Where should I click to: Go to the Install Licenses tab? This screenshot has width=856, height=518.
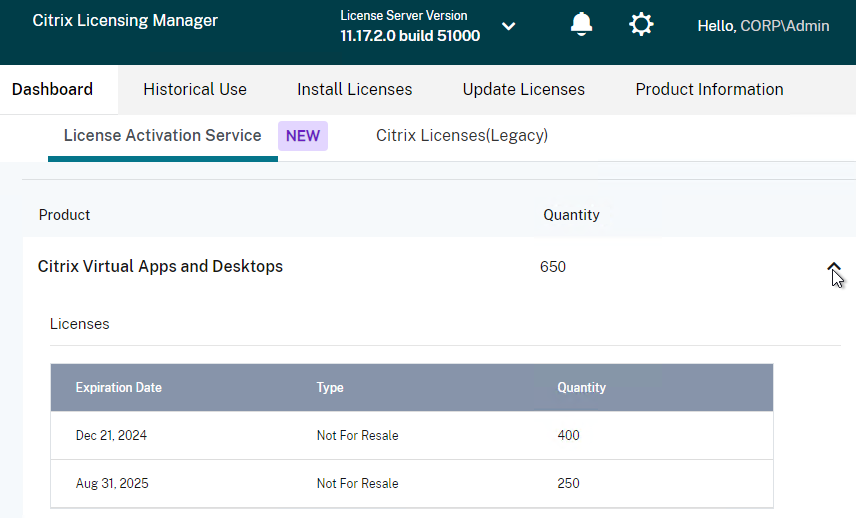pyautogui.click(x=354, y=90)
